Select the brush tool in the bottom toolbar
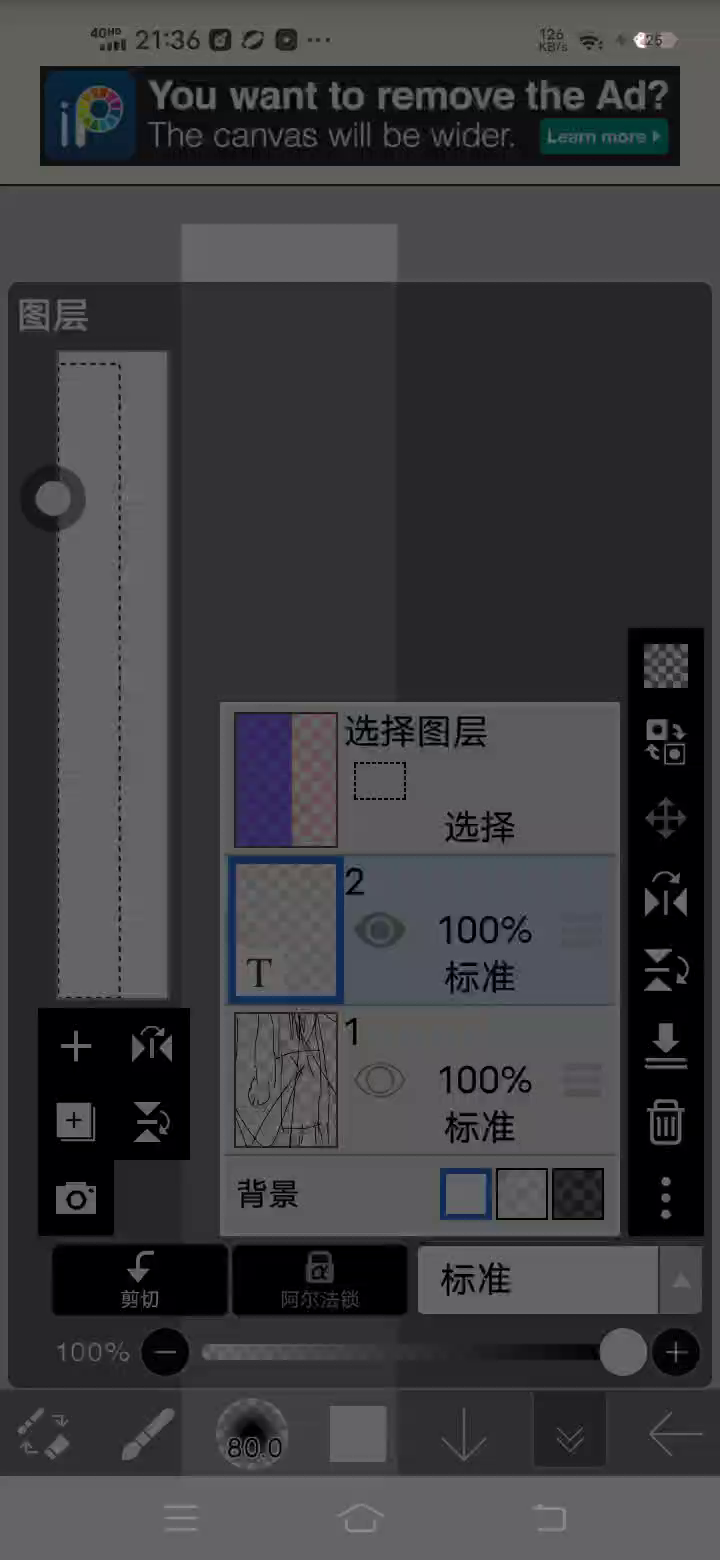The width and height of the screenshot is (720, 1560). [148, 1434]
